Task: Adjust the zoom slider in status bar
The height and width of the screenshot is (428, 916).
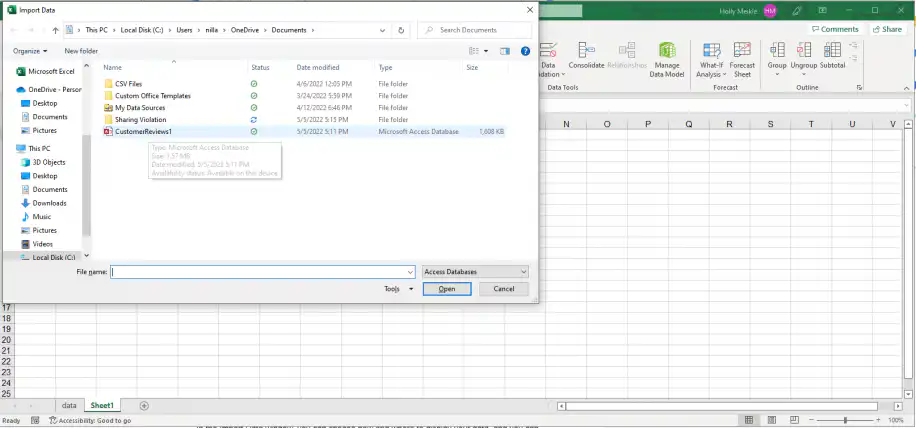Action: tap(845, 420)
